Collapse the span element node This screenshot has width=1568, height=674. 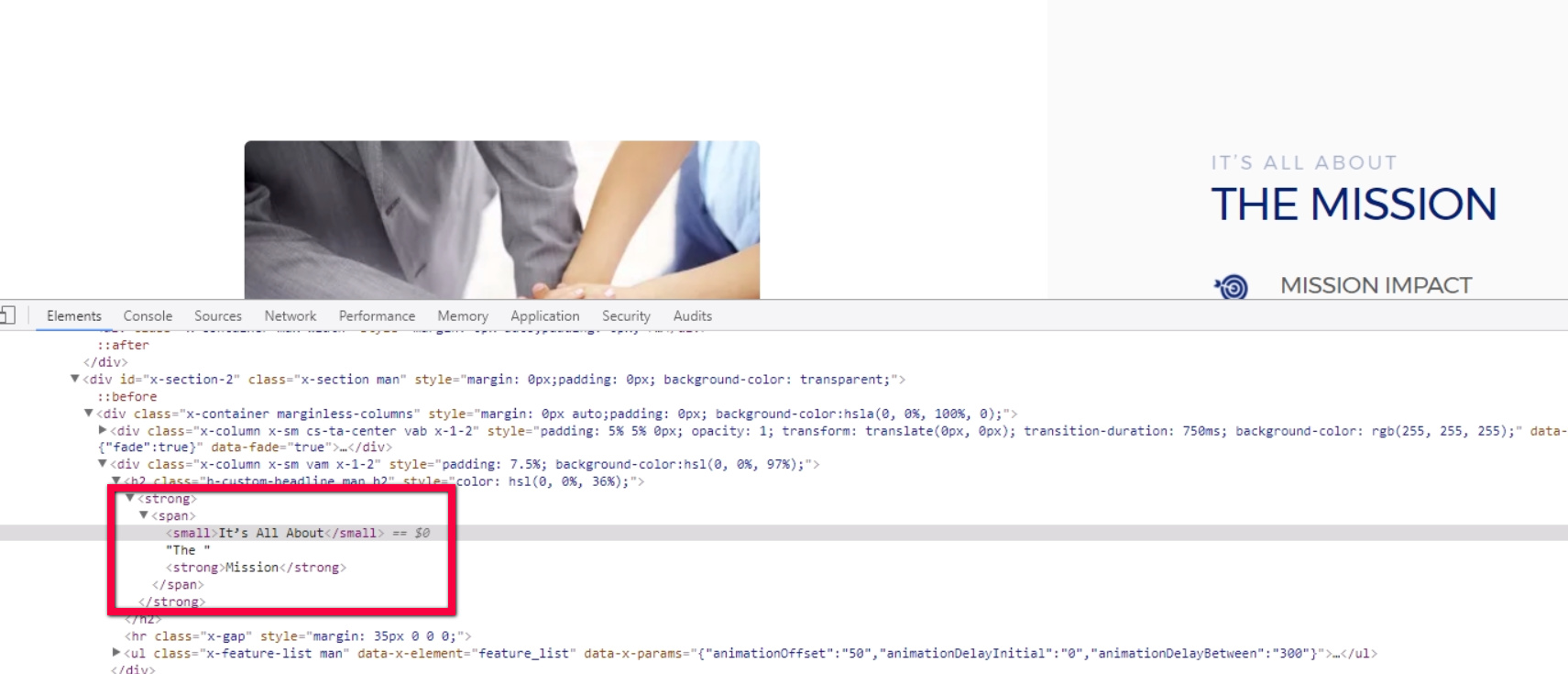click(x=144, y=515)
